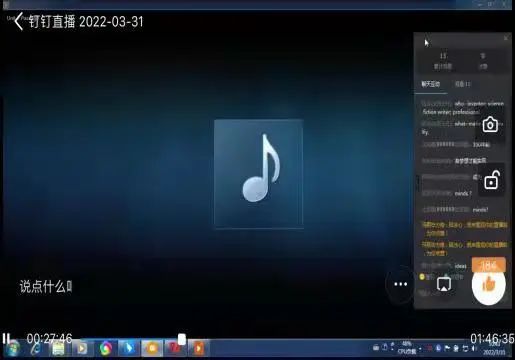Open the Windows Start orb
Image resolution: width=515 pixels, height=360 pixels.
[x=12, y=349]
